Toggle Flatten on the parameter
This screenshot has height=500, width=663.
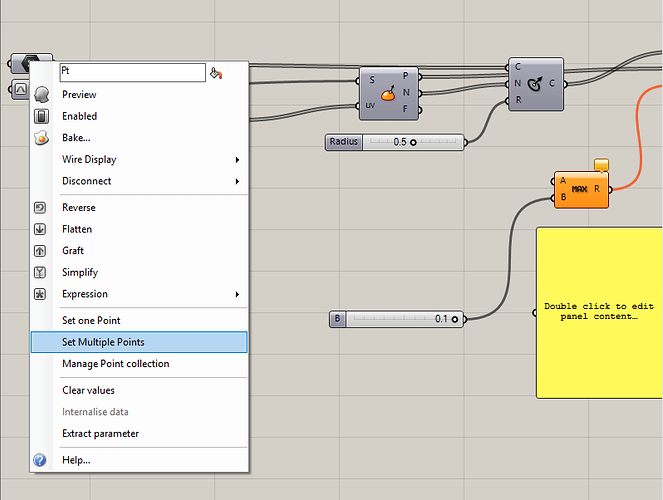pyautogui.click(x=79, y=229)
